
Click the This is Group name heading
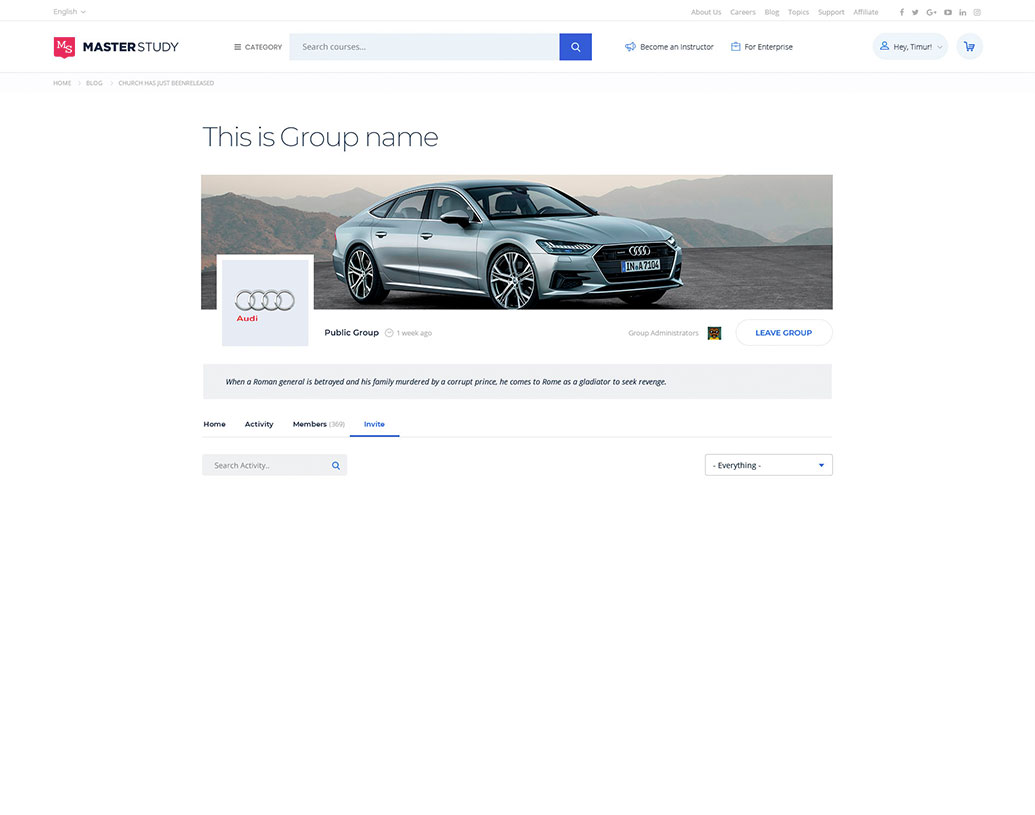[x=320, y=137]
